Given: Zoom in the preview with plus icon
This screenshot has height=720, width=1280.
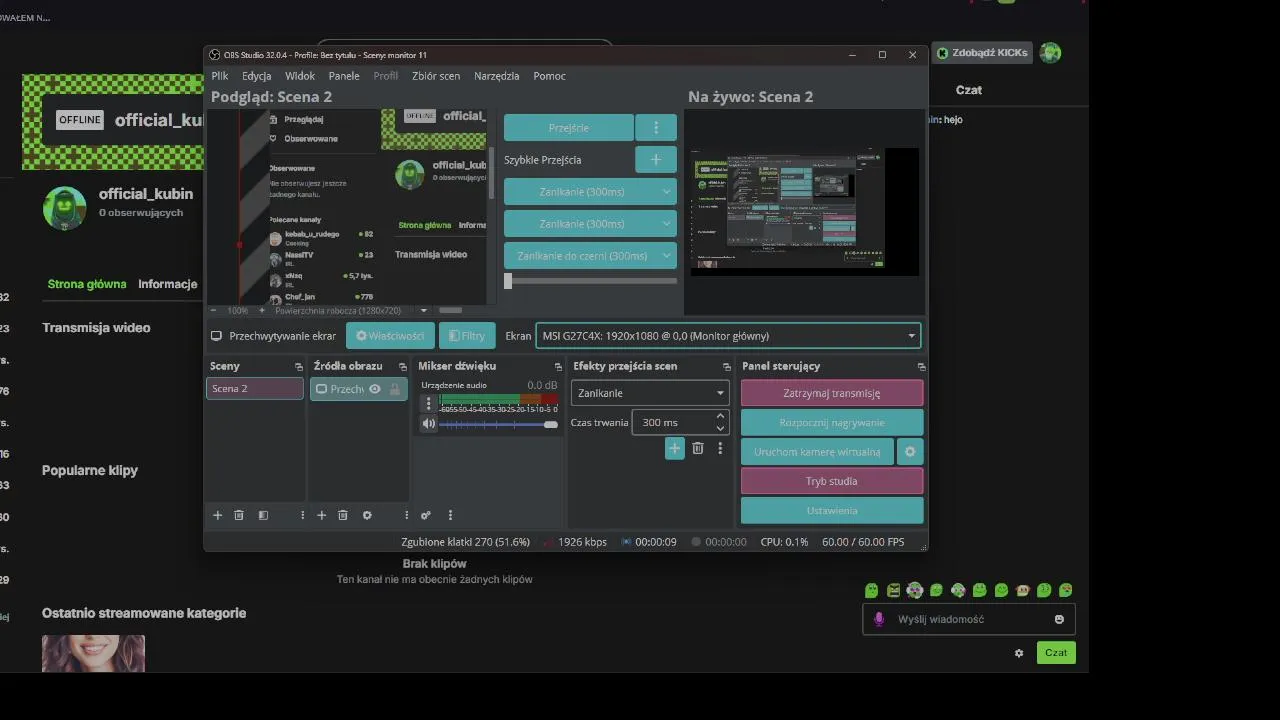Looking at the screenshot, I should [262, 311].
